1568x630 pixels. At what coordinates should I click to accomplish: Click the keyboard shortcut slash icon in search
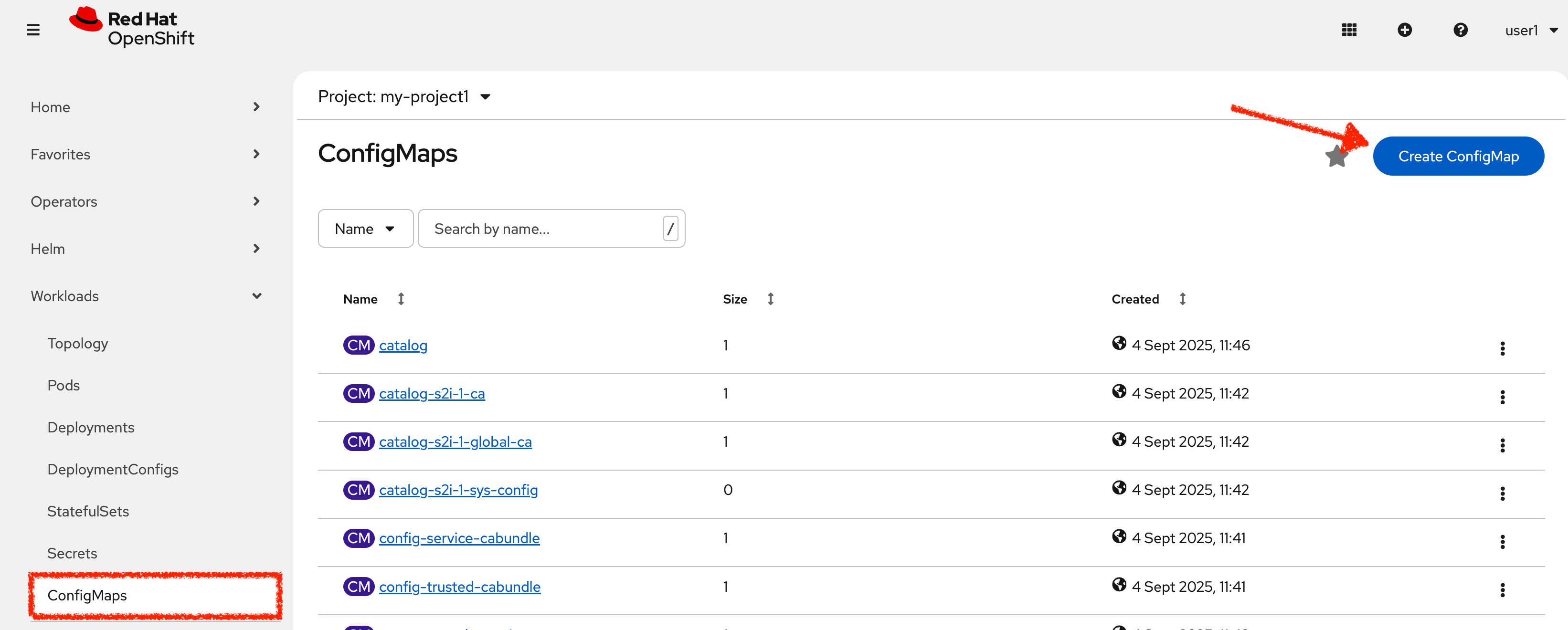[x=669, y=228]
